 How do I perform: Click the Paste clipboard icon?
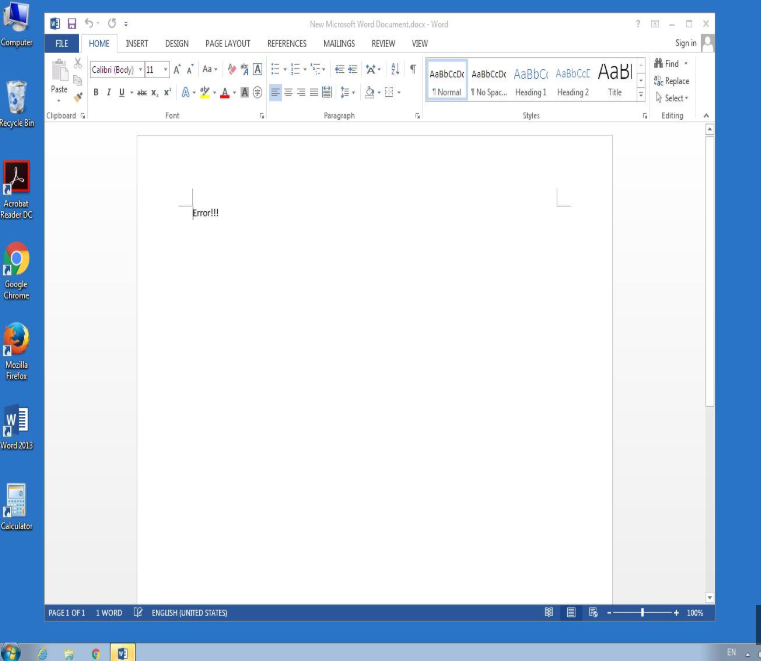pos(59,71)
